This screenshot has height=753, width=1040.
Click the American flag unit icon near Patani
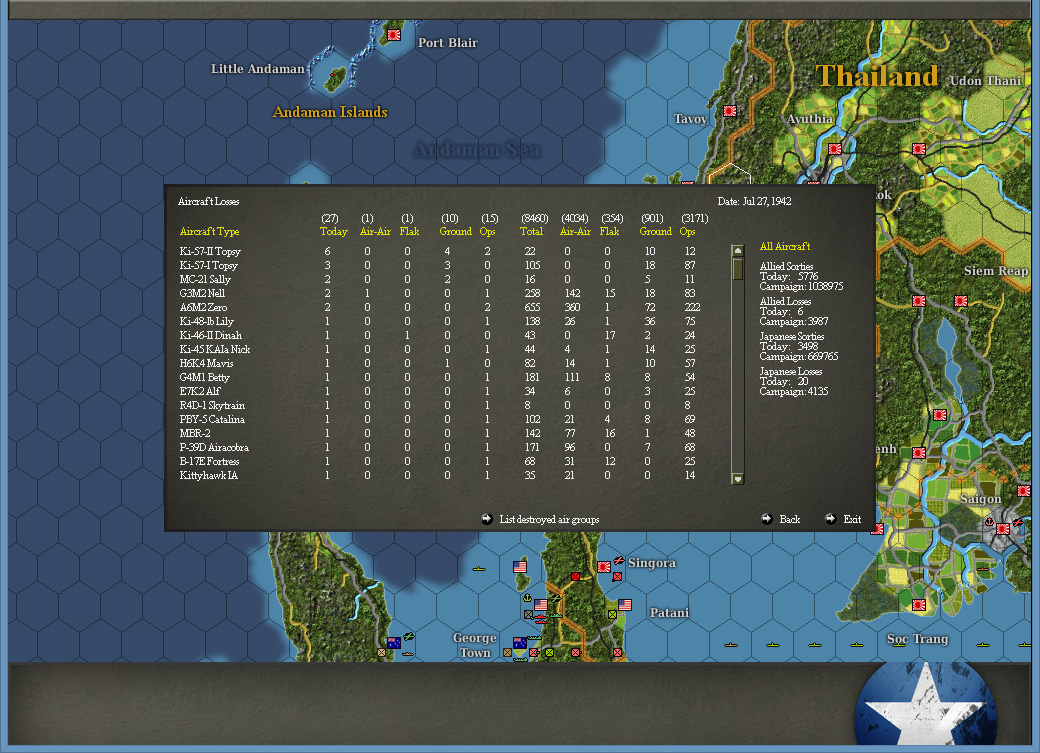[x=625, y=605]
